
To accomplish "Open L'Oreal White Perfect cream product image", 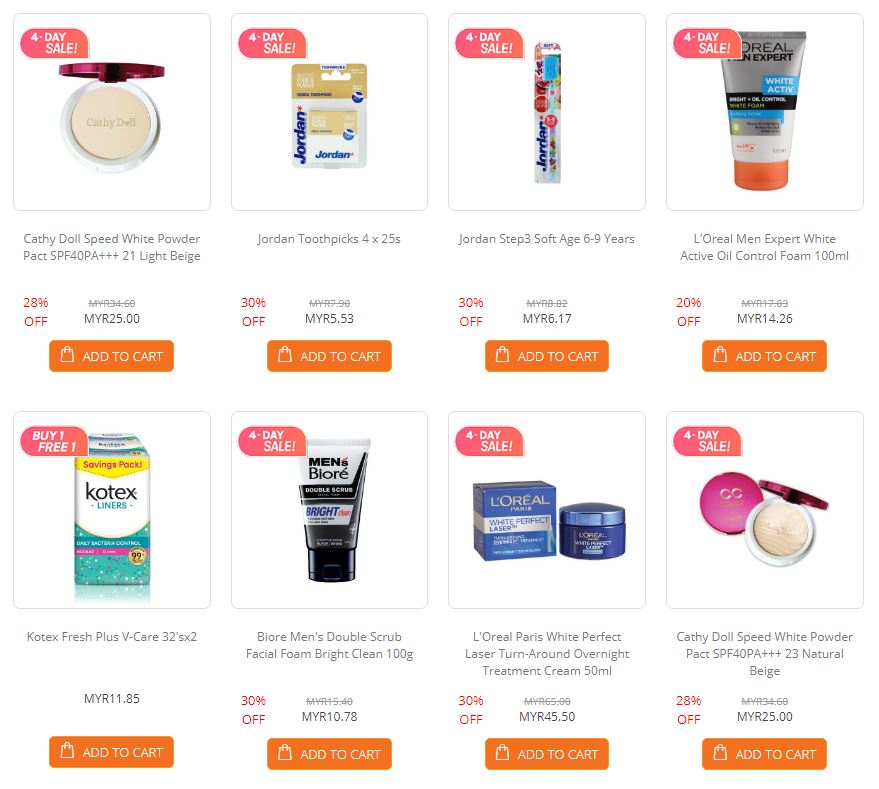I will point(547,510).
